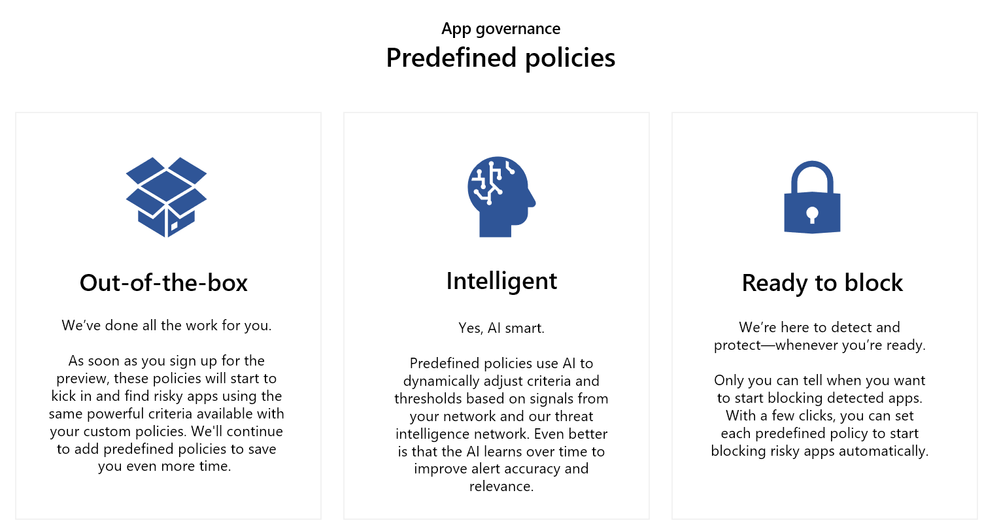Image resolution: width=999 pixels, height=531 pixels.
Task: Select the Out-of-the-box heading
Action: [164, 283]
